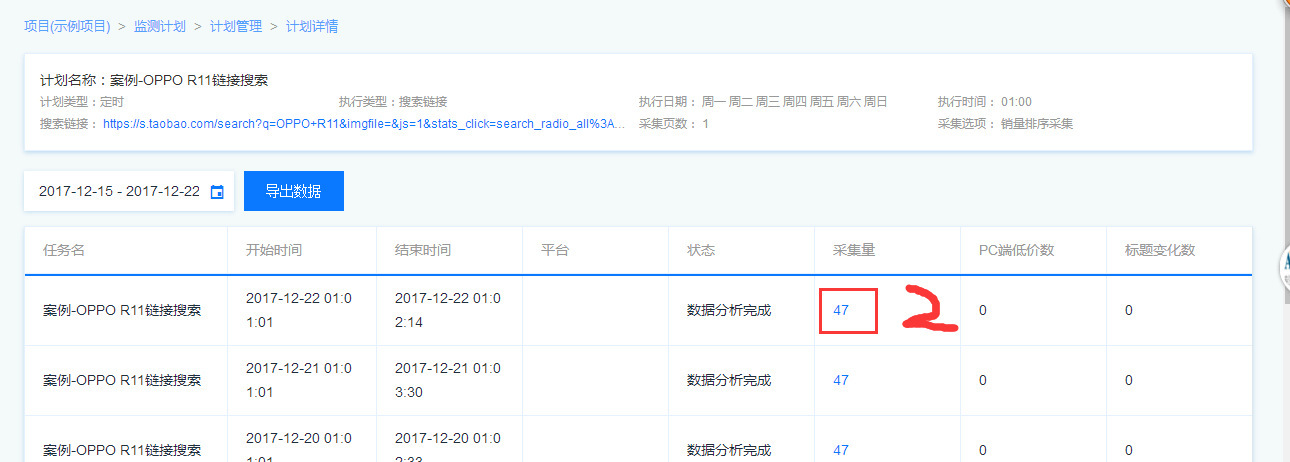Click the 标题变化数 column header
The height and width of the screenshot is (462, 1290).
(x=1160, y=250)
